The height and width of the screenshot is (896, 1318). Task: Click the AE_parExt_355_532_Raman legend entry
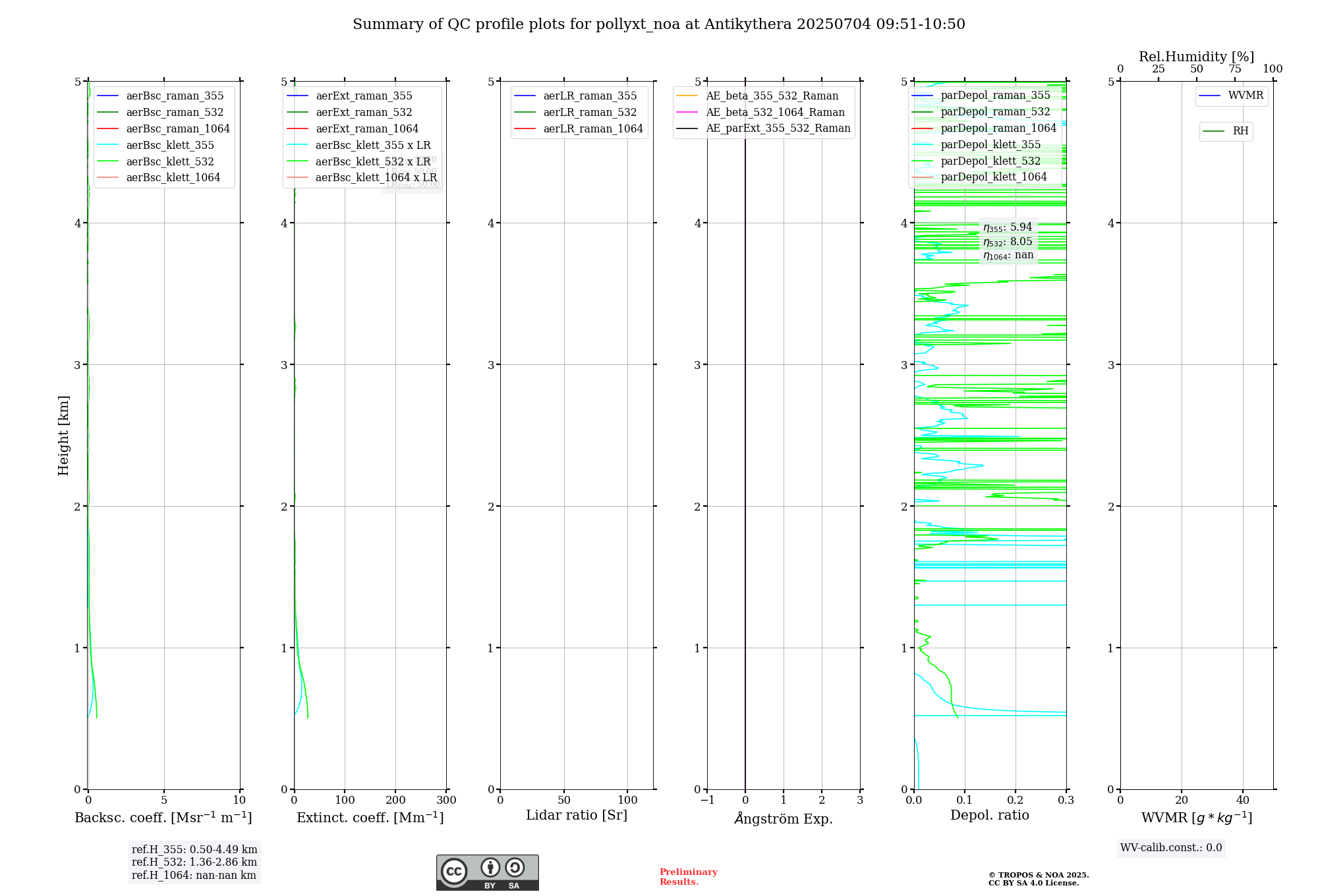pos(764,128)
